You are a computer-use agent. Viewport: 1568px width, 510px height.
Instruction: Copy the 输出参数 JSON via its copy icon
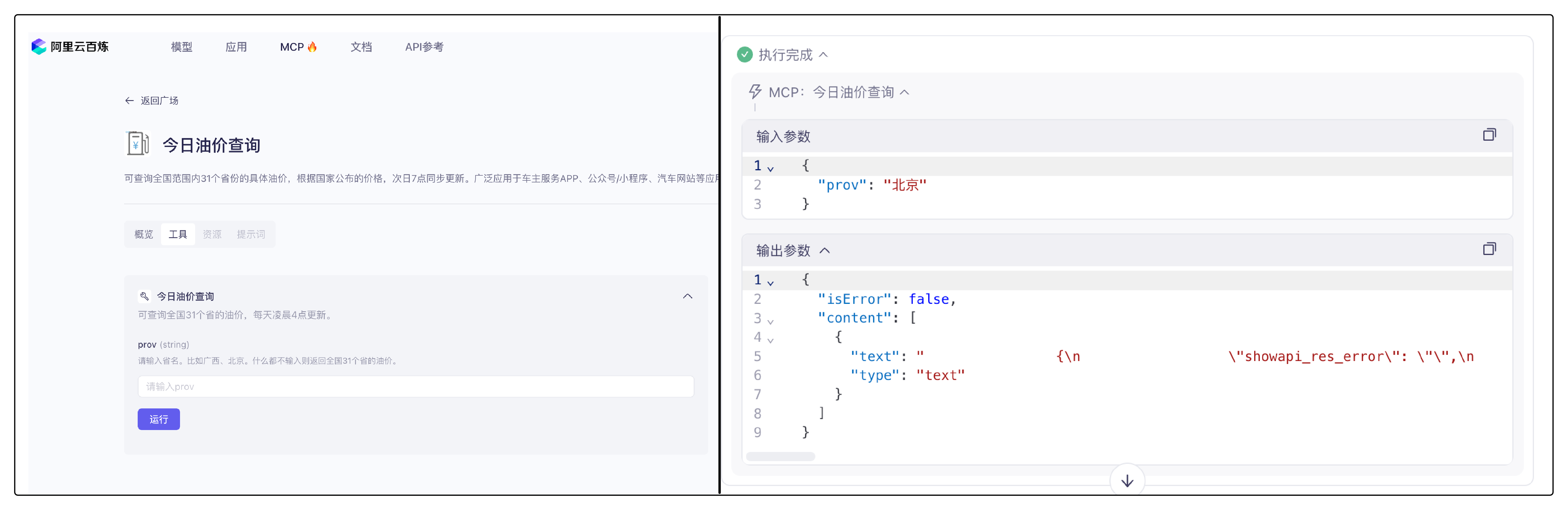click(1490, 249)
